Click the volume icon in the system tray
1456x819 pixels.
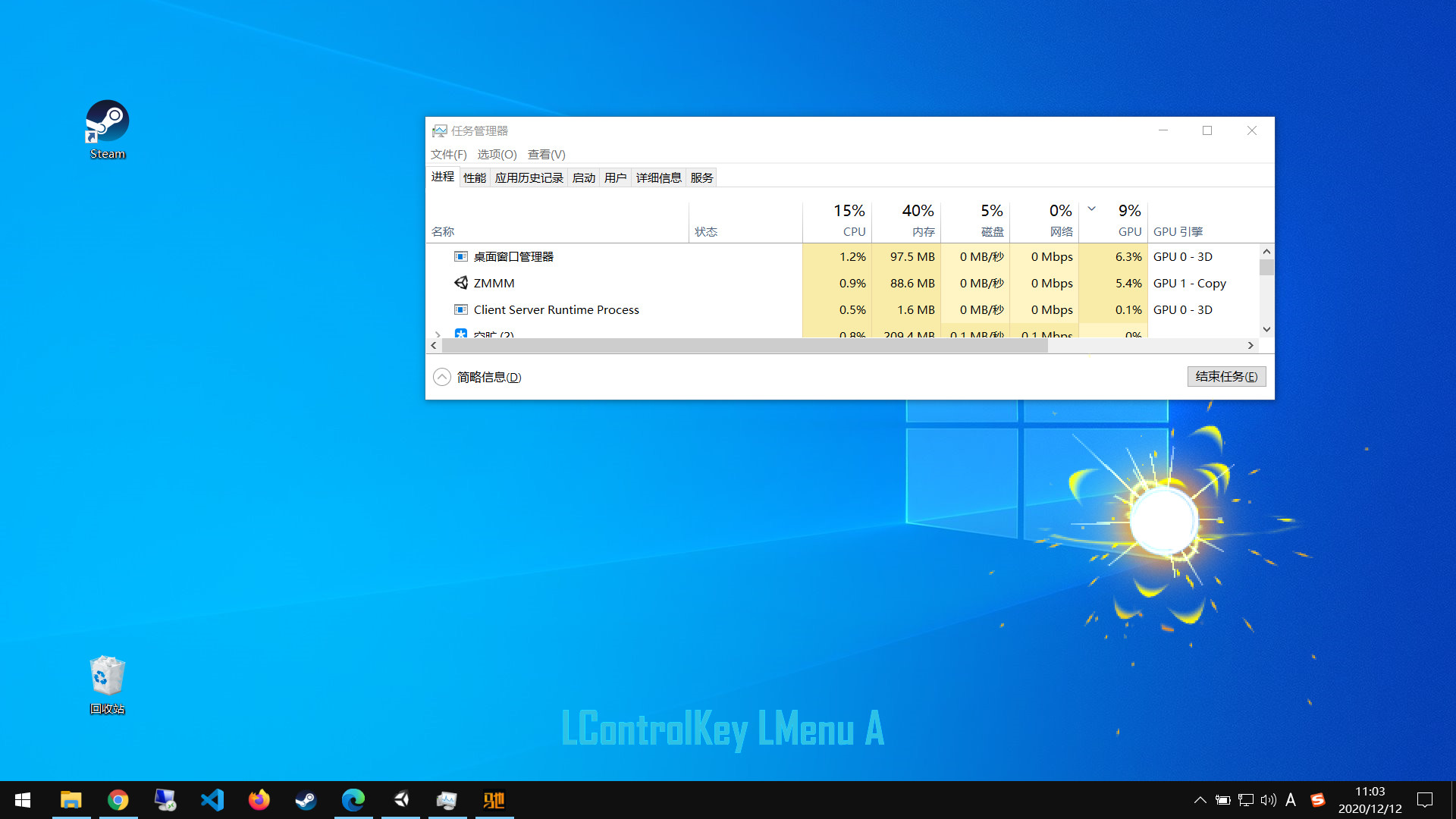[1268, 800]
